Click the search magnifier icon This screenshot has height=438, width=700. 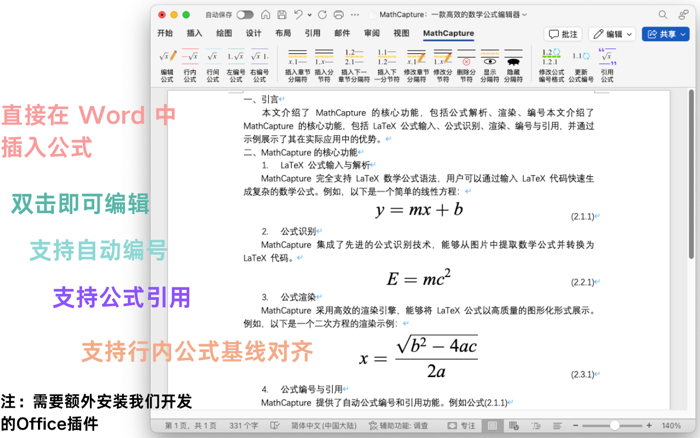[663, 15]
